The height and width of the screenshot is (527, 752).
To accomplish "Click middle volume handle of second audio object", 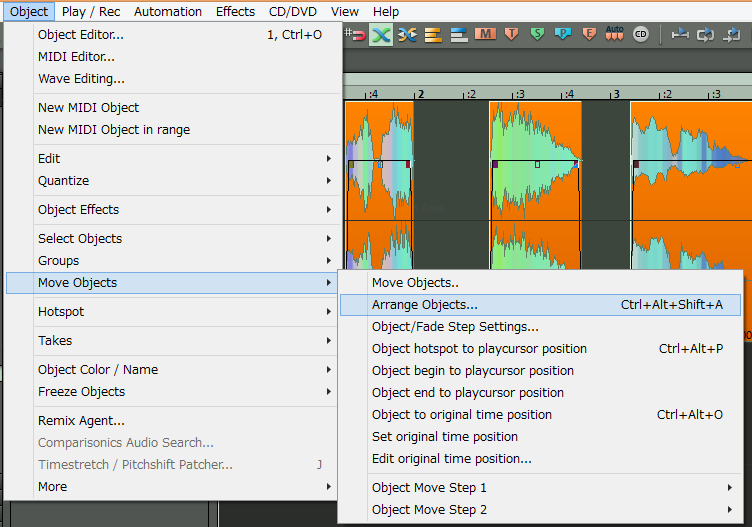I will coord(537,164).
